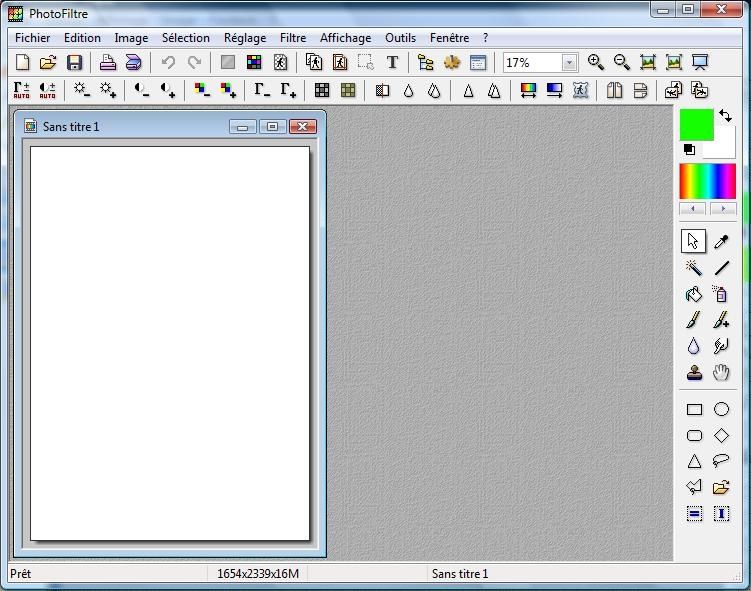The width and height of the screenshot is (751, 591).
Task: Click the white background color swatch
Action: click(723, 146)
